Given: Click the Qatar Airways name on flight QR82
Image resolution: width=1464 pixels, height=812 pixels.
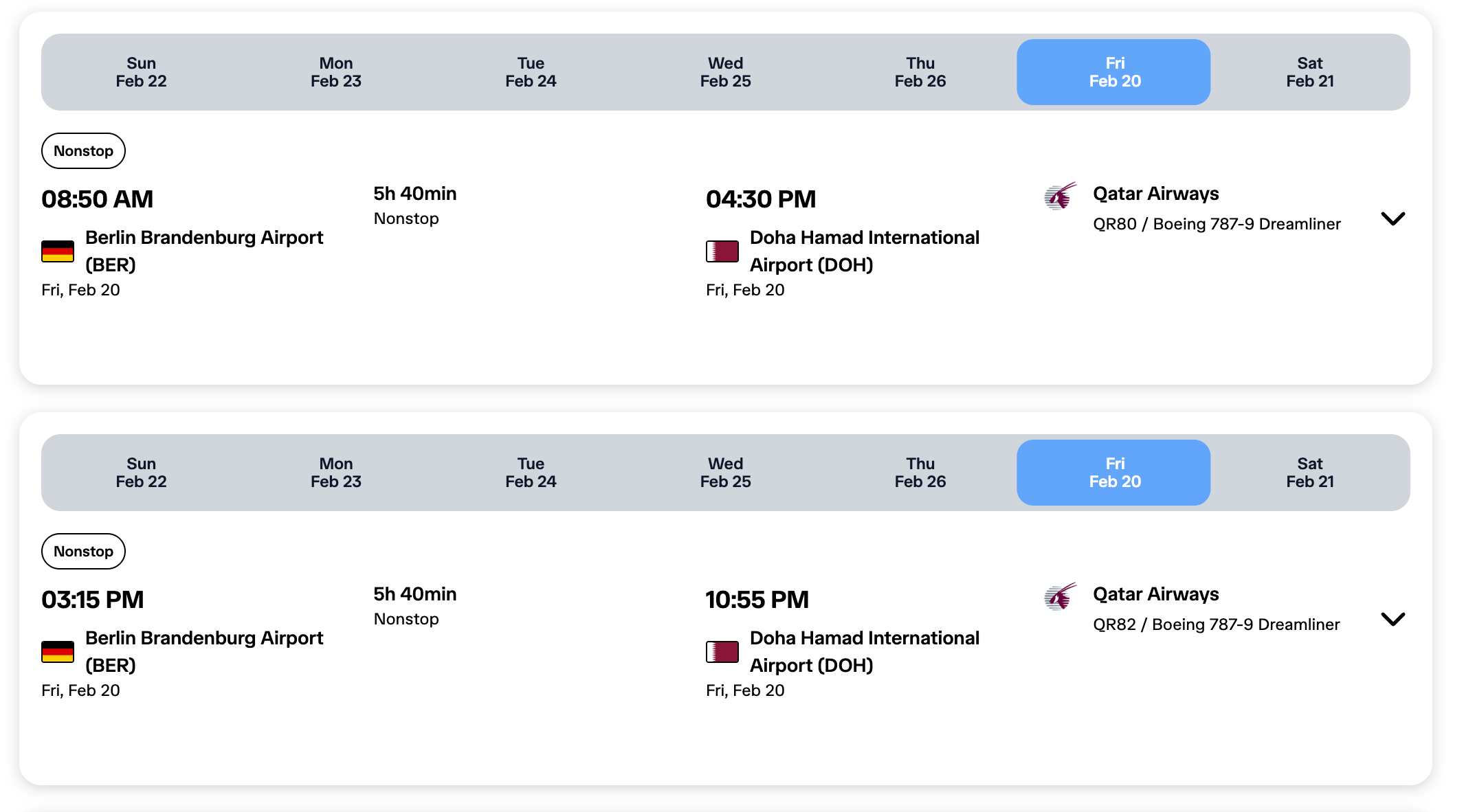Looking at the screenshot, I should pos(1155,594).
